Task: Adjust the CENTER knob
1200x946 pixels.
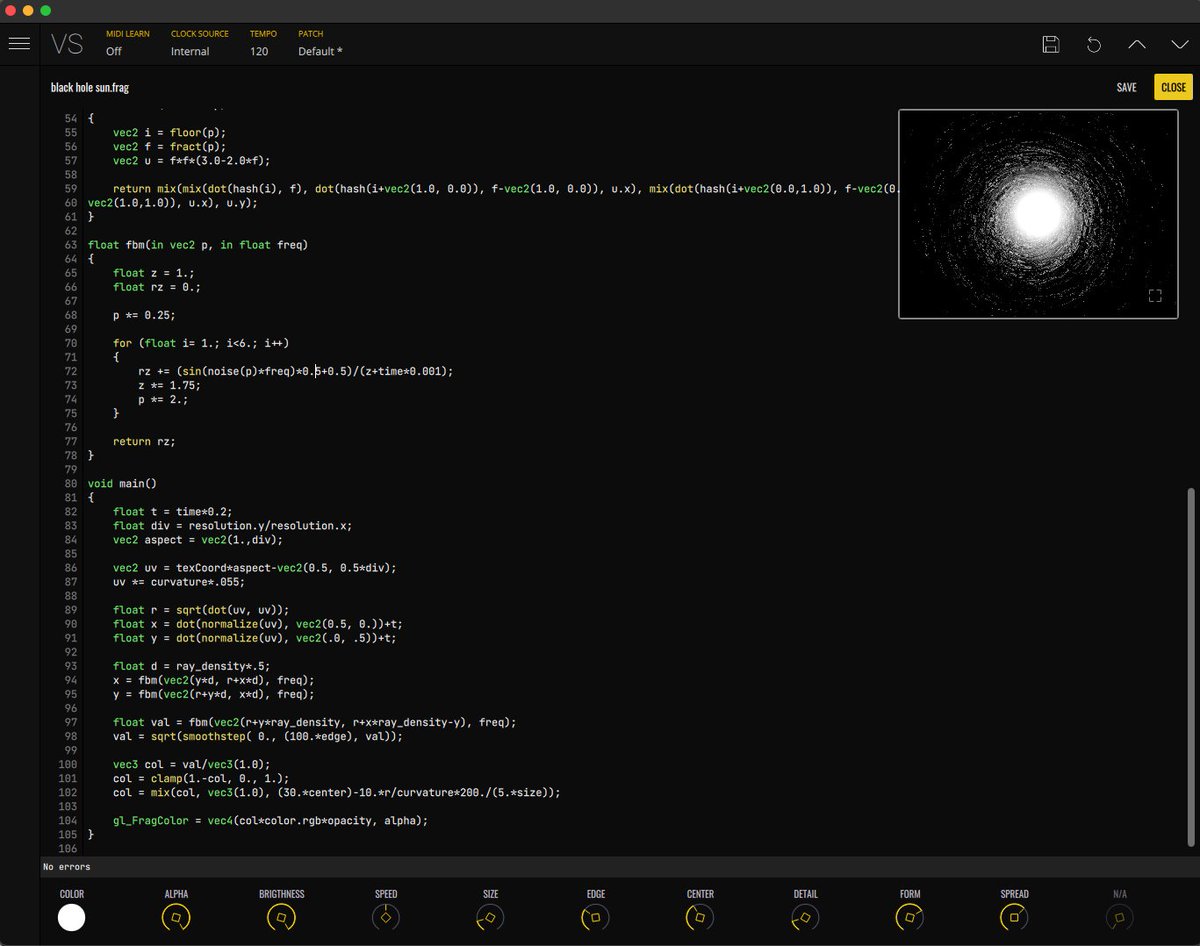Action: 700,917
